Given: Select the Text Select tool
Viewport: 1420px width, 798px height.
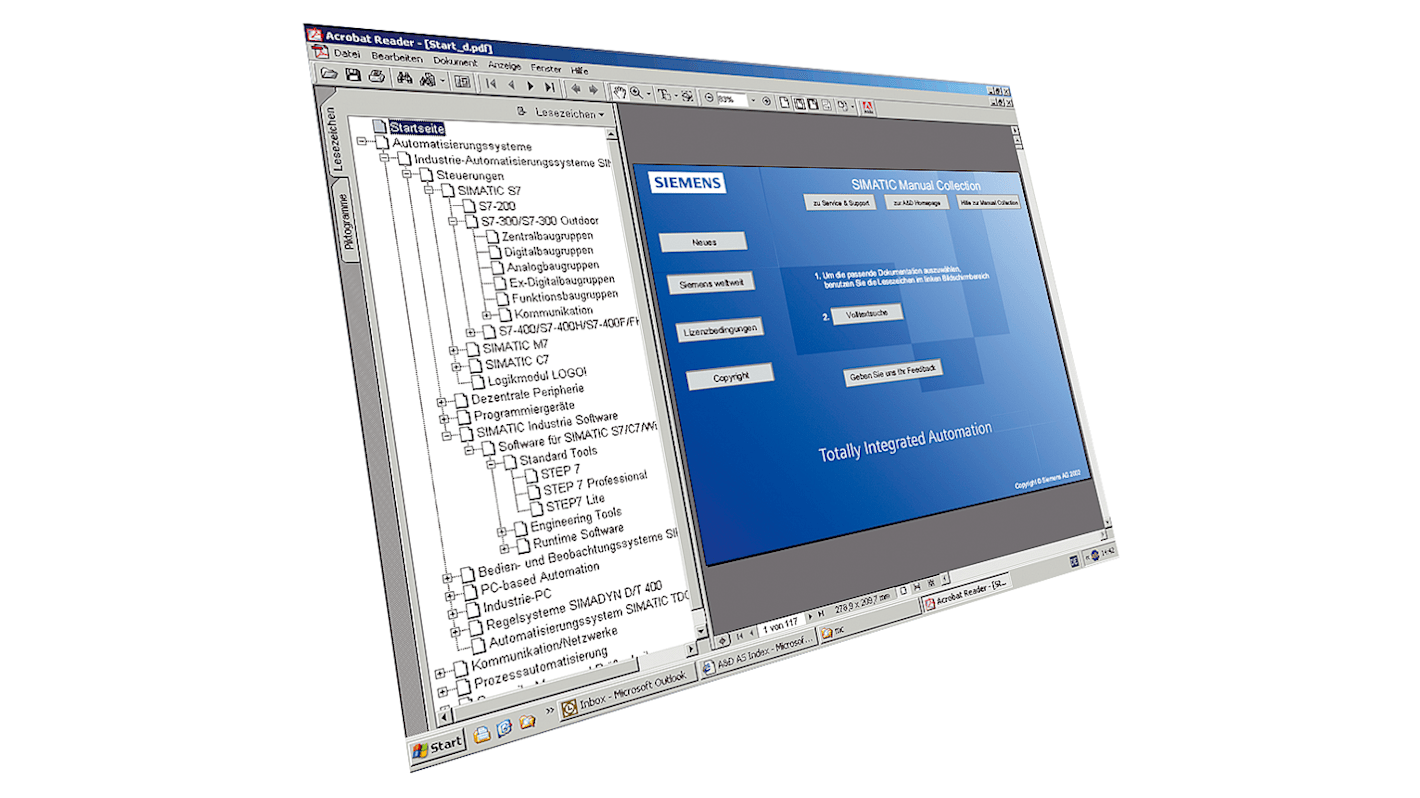Looking at the screenshot, I should coord(664,95).
